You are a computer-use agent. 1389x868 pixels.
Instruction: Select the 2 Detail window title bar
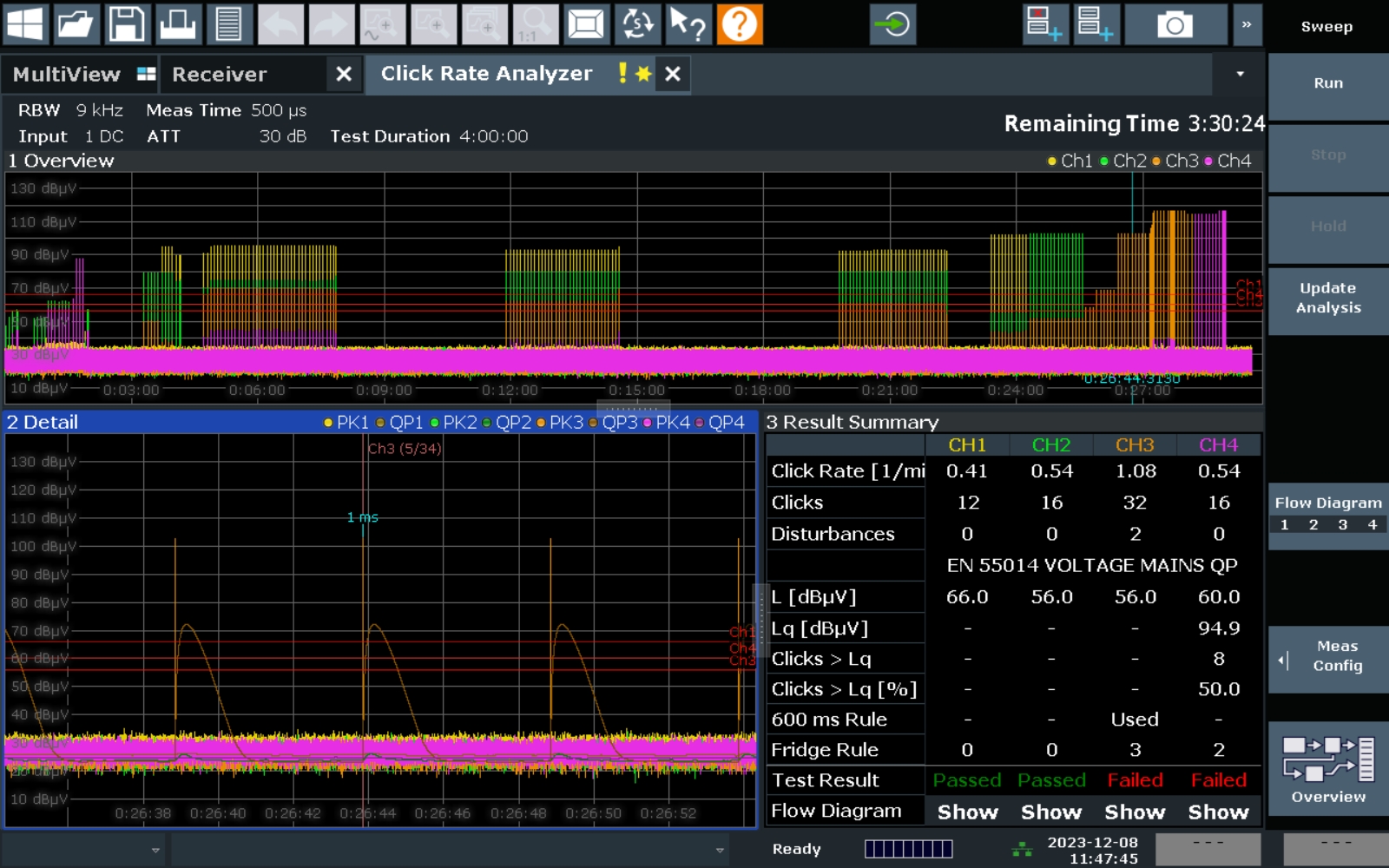381,423
